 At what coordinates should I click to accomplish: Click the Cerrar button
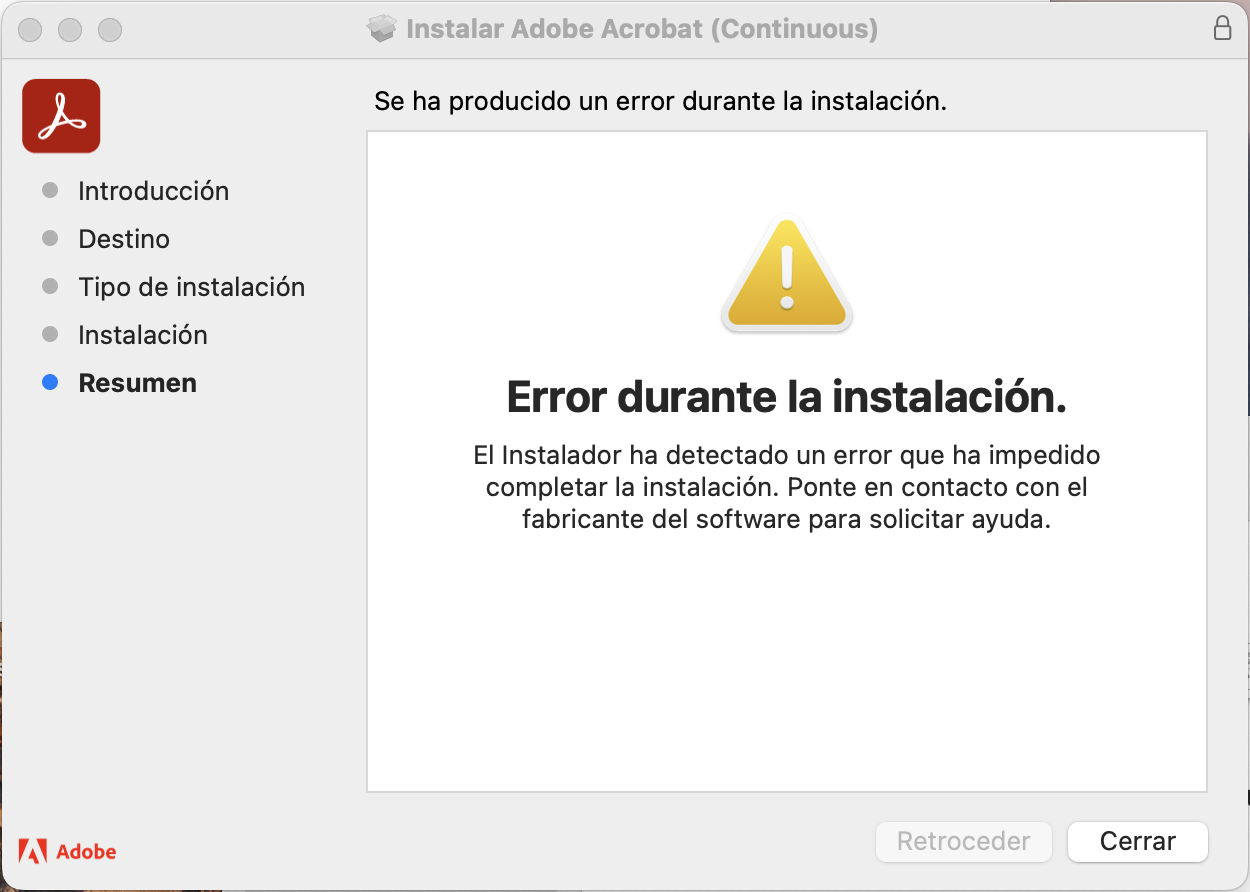pos(1138,842)
